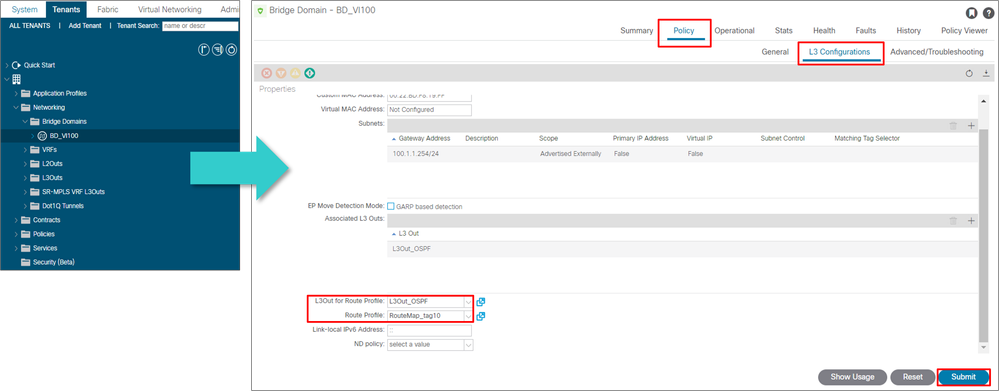Click the Show Usage button

pyautogui.click(x=852, y=377)
